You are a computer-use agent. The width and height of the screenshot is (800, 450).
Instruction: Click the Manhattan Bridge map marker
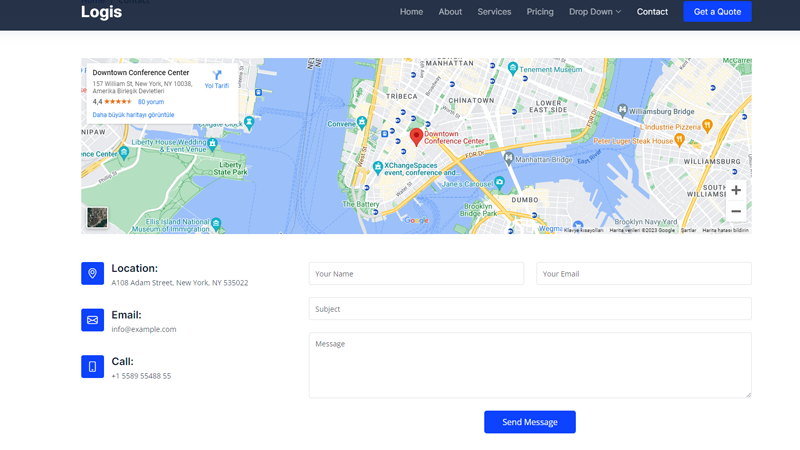[x=508, y=159]
